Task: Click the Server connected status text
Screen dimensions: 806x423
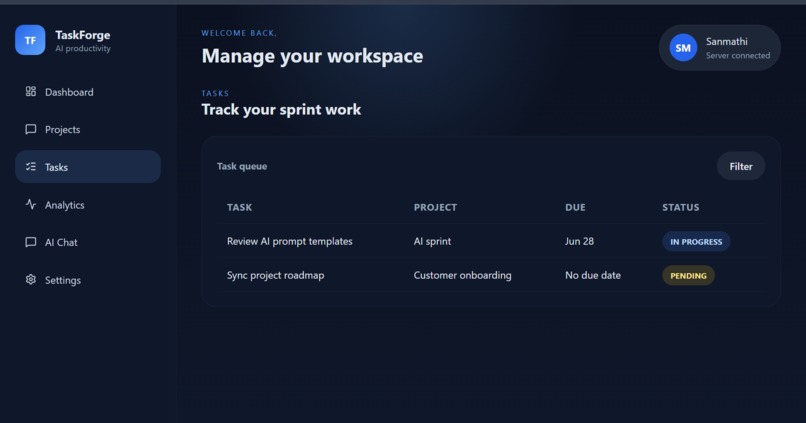Action: (x=738, y=56)
